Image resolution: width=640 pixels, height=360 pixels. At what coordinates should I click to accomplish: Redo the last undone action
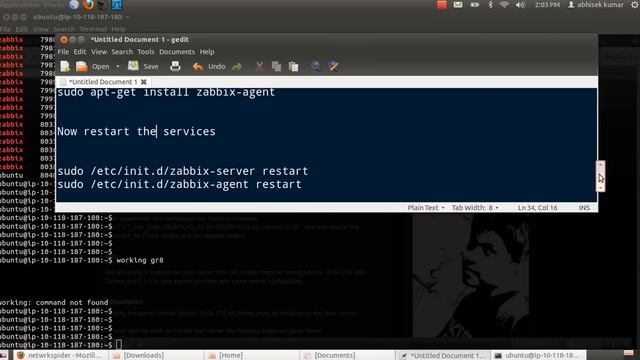click(237, 66)
